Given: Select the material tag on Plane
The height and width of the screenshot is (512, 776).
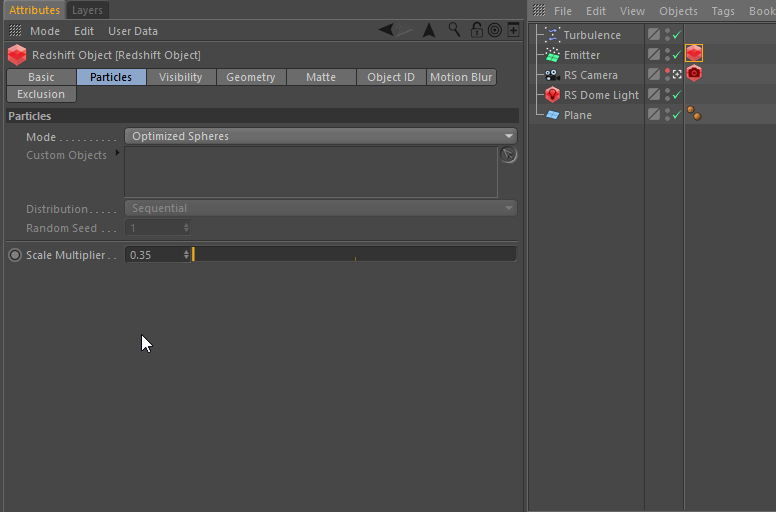Looking at the screenshot, I should click(x=694, y=114).
